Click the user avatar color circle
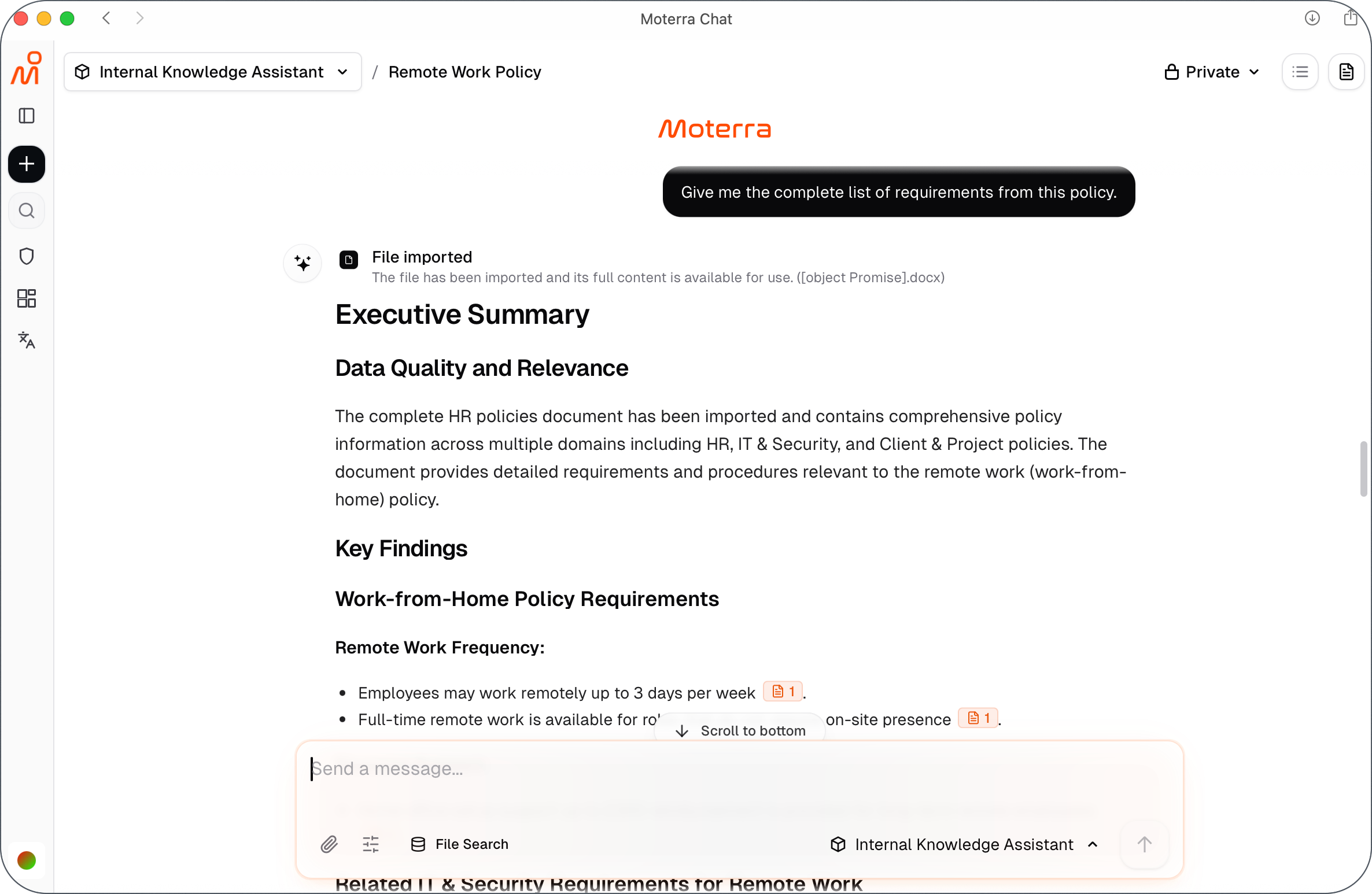The width and height of the screenshot is (1372, 894). 27,860
